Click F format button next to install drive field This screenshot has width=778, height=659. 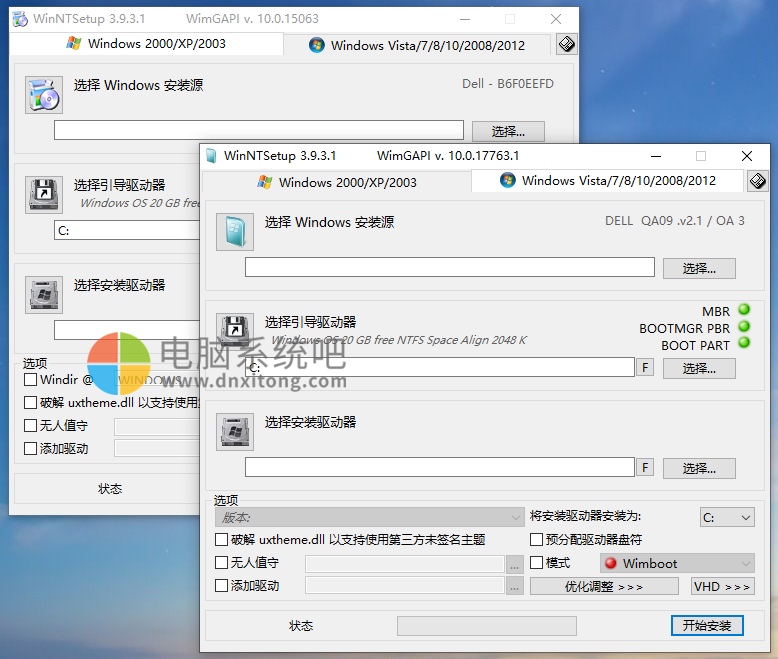pyautogui.click(x=645, y=467)
